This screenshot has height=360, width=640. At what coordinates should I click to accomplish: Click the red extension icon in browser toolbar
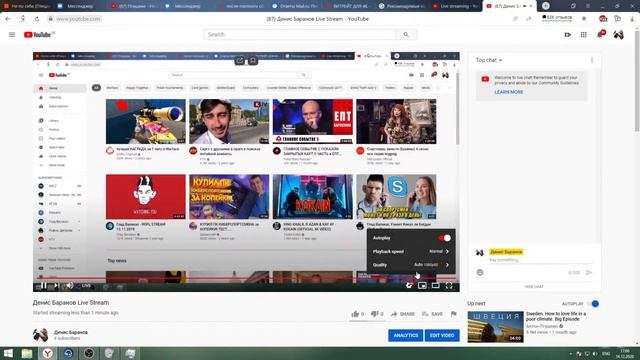pyautogui.click(x=603, y=19)
